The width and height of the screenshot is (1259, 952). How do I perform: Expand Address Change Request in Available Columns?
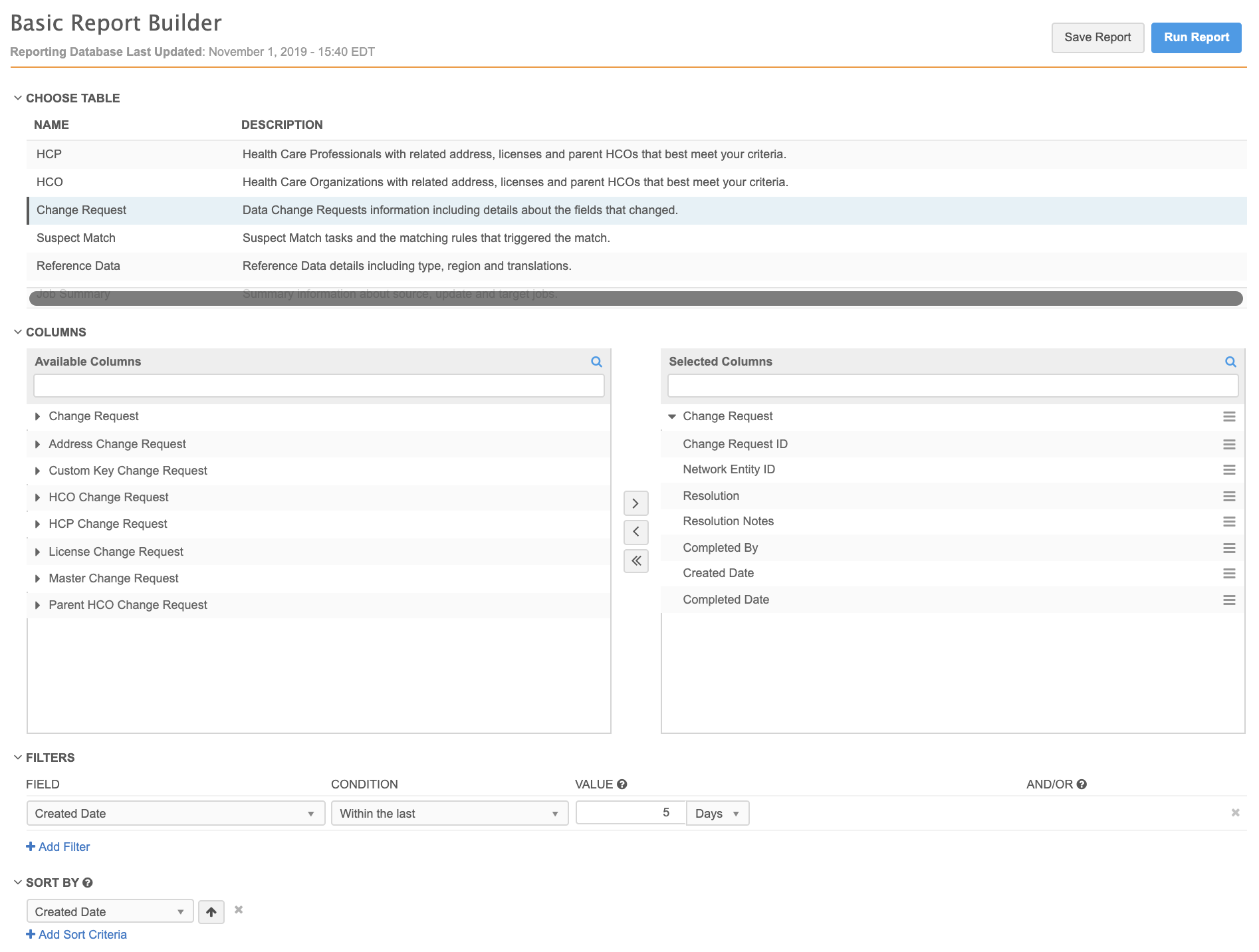click(x=38, y=444)
